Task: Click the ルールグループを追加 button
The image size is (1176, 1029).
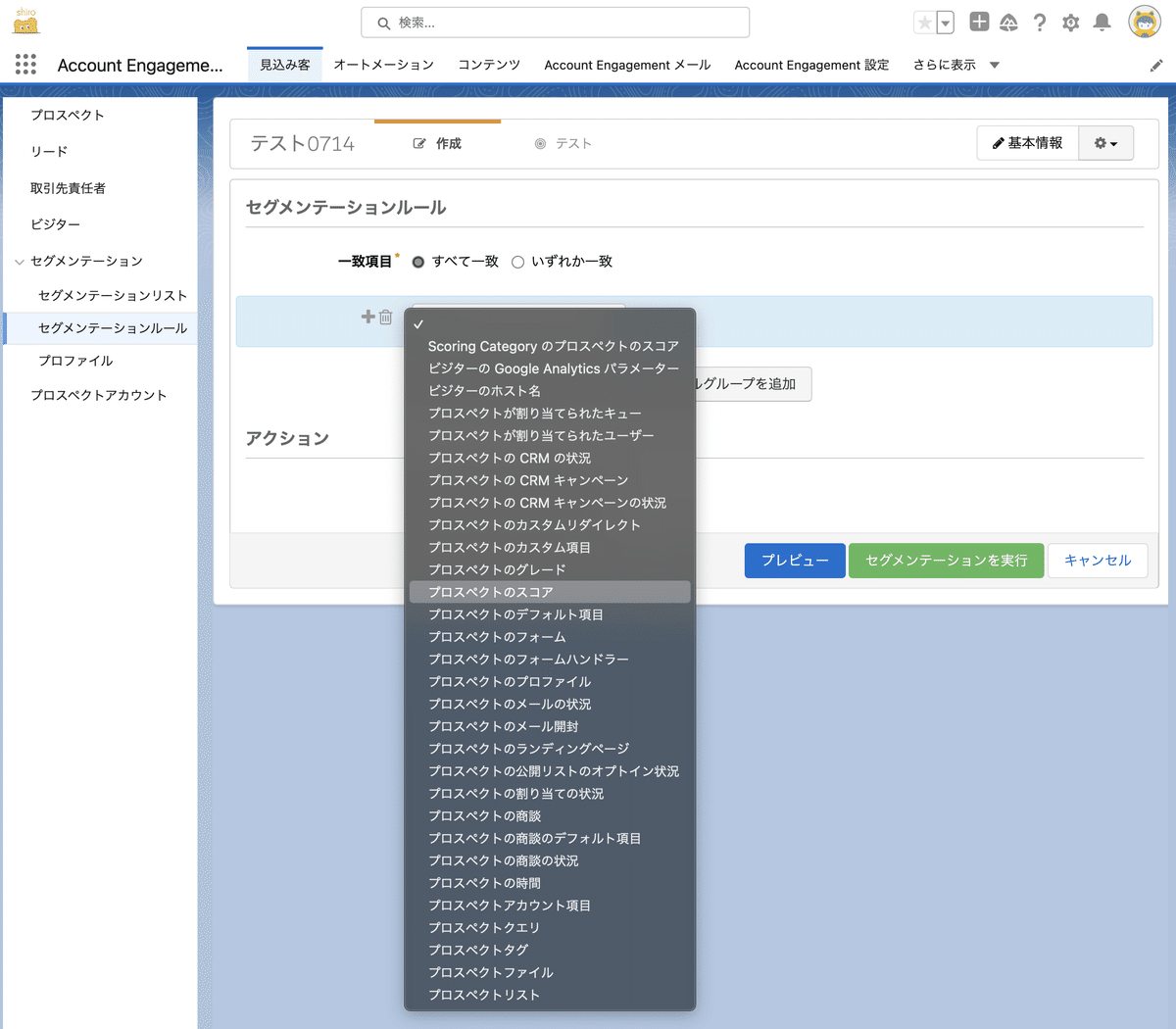Action: (x=753, y=384)
